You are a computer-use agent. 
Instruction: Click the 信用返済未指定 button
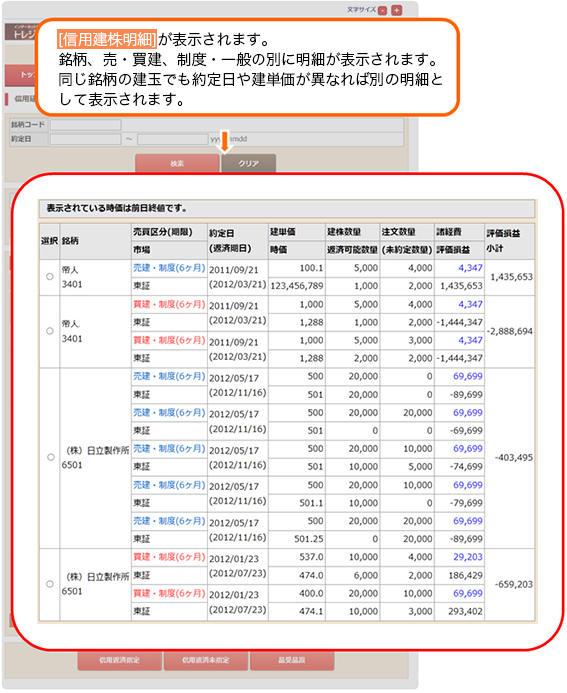click(x=205, y=660)
